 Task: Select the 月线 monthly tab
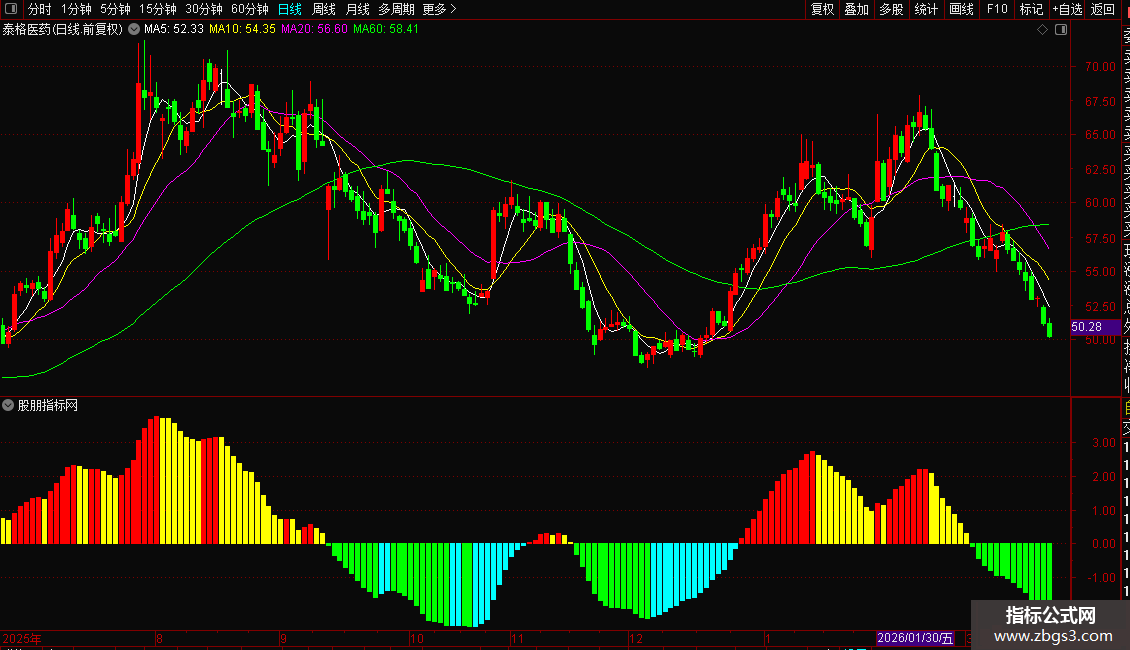(357, 9)
